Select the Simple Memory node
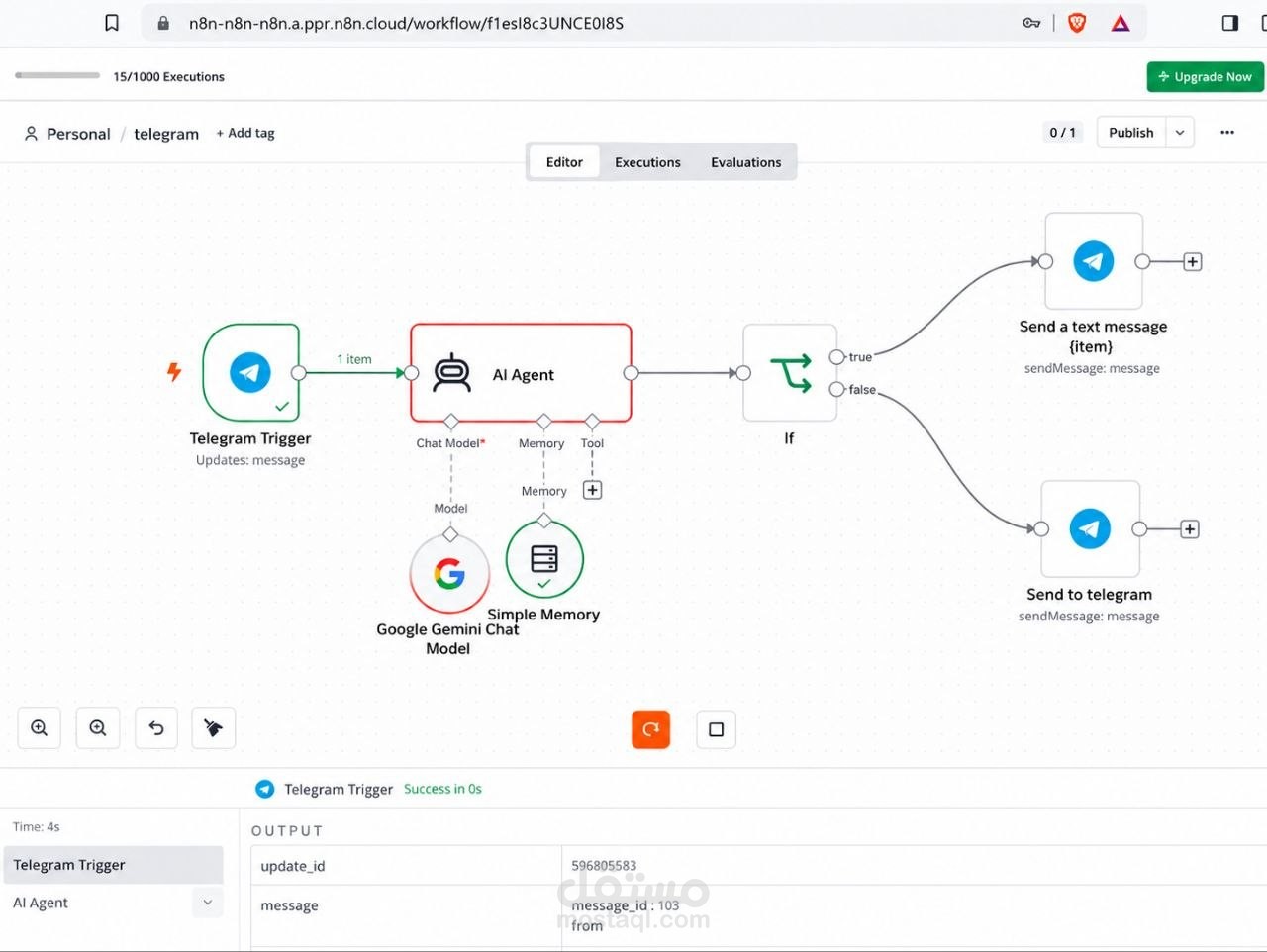1267x952 pixels. (x=544, y=559)
